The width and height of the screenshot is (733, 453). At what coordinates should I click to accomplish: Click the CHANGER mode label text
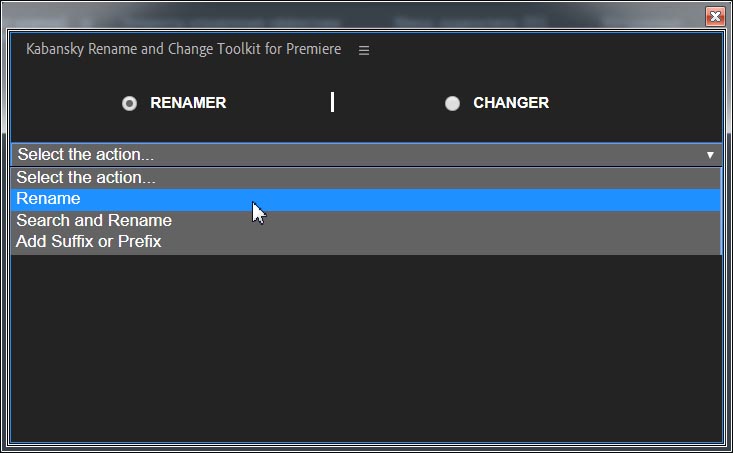(x=511, y=103)
